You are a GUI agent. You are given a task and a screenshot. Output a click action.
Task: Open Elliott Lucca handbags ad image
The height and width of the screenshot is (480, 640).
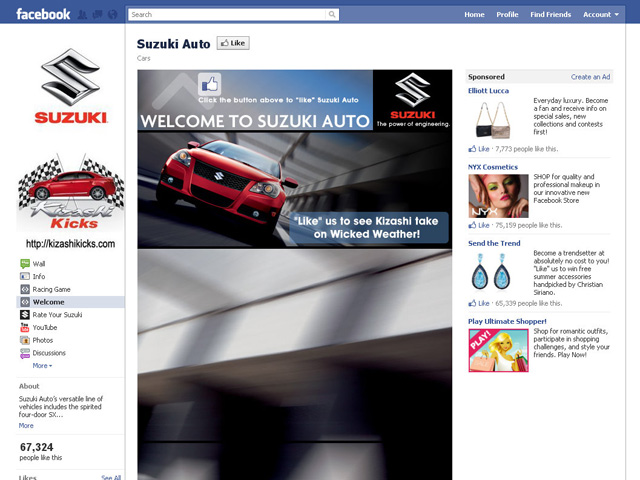(493, 120)
